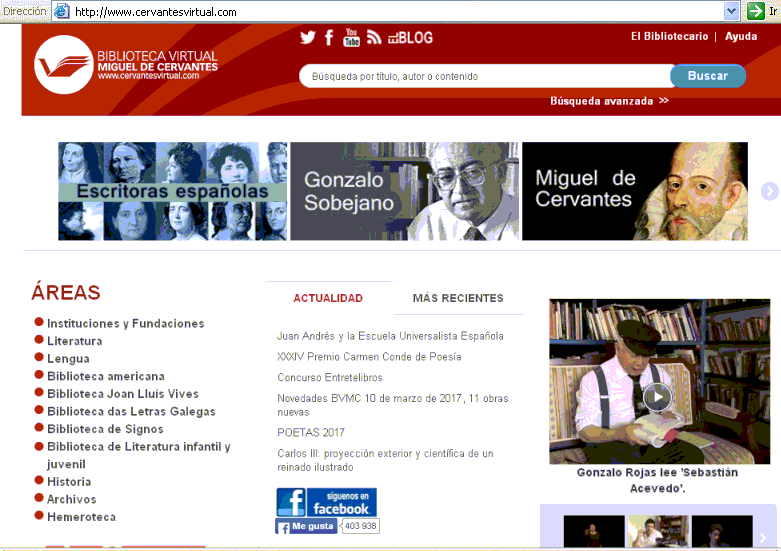Open the YouTube channel icon

coord(351,37)
